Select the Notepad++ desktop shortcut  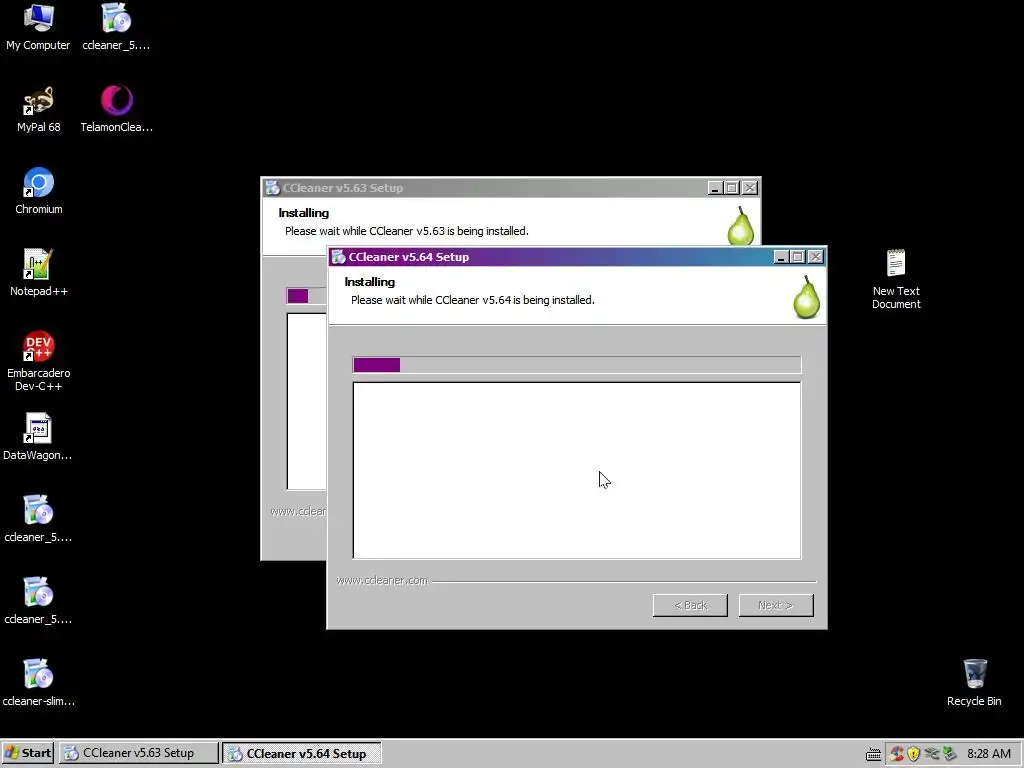(x=38, y=264)
